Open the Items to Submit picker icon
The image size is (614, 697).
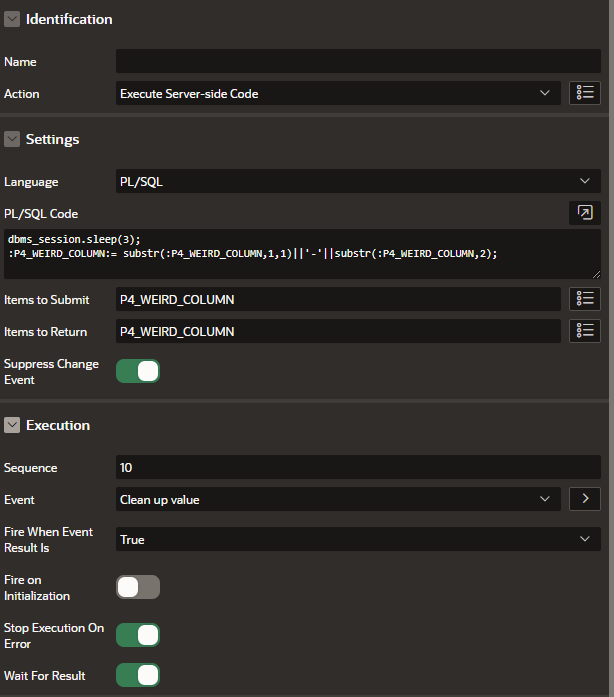pyautogui.click(x=585, y=299)
